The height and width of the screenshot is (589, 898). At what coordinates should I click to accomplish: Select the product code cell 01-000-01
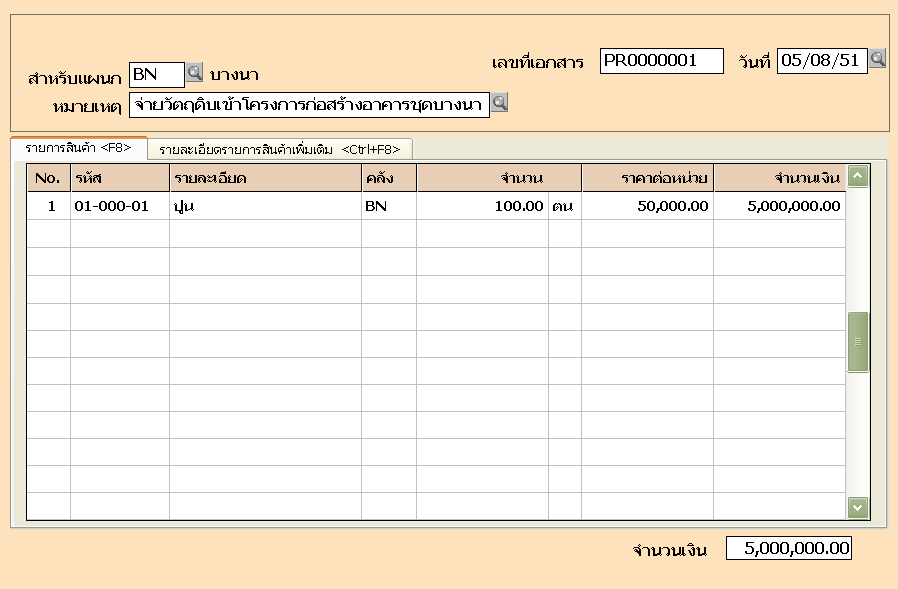[119, 206]
